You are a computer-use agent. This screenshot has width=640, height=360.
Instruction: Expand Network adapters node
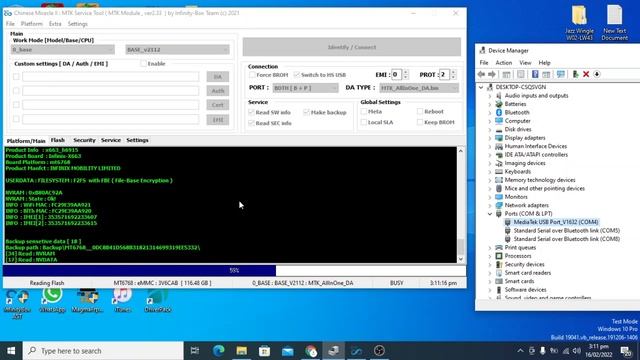pyautogui.click(x=490, y=205)
